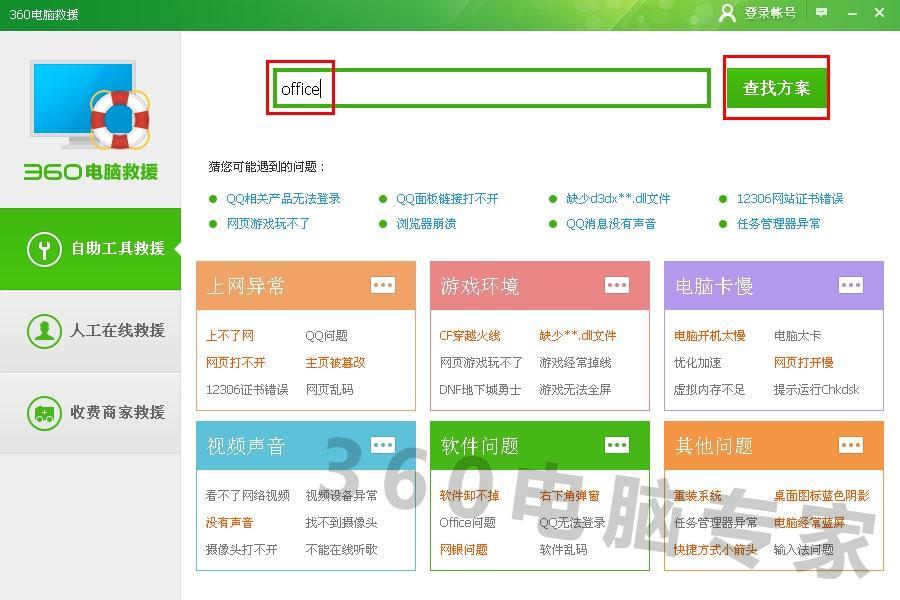Select 电脑经常蓝屏 item
This screenshot has height=600, width=900.
tap(809, 522)
